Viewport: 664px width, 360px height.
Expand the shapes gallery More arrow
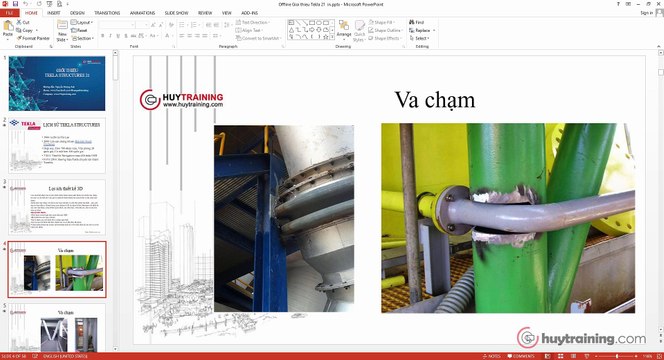click(x=332, y=37)
